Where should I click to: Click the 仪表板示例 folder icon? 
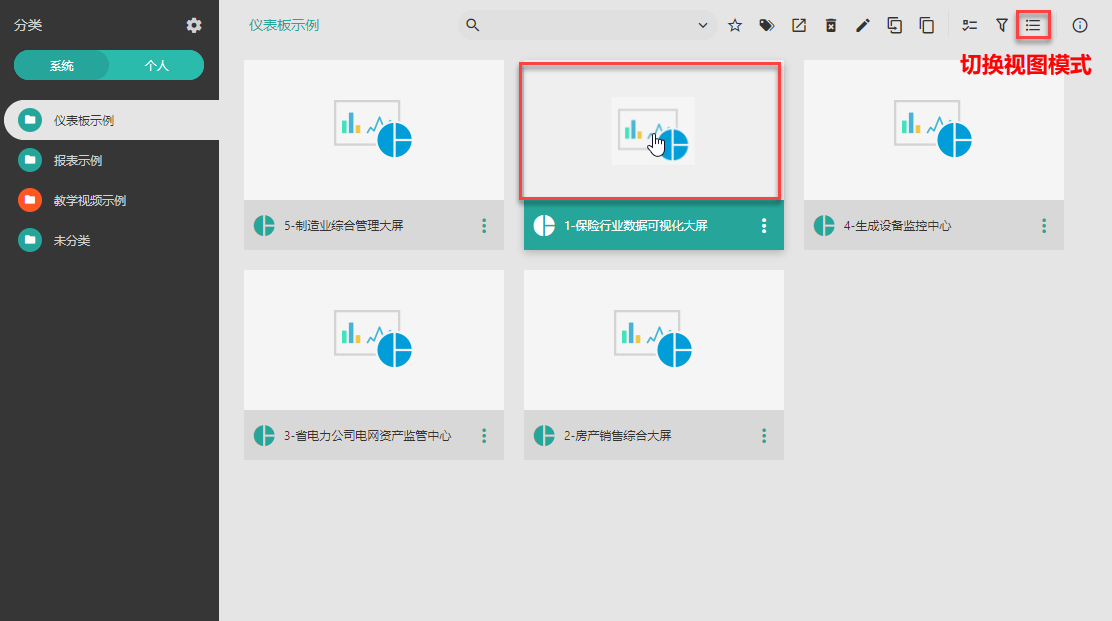(x=30, y=121)
